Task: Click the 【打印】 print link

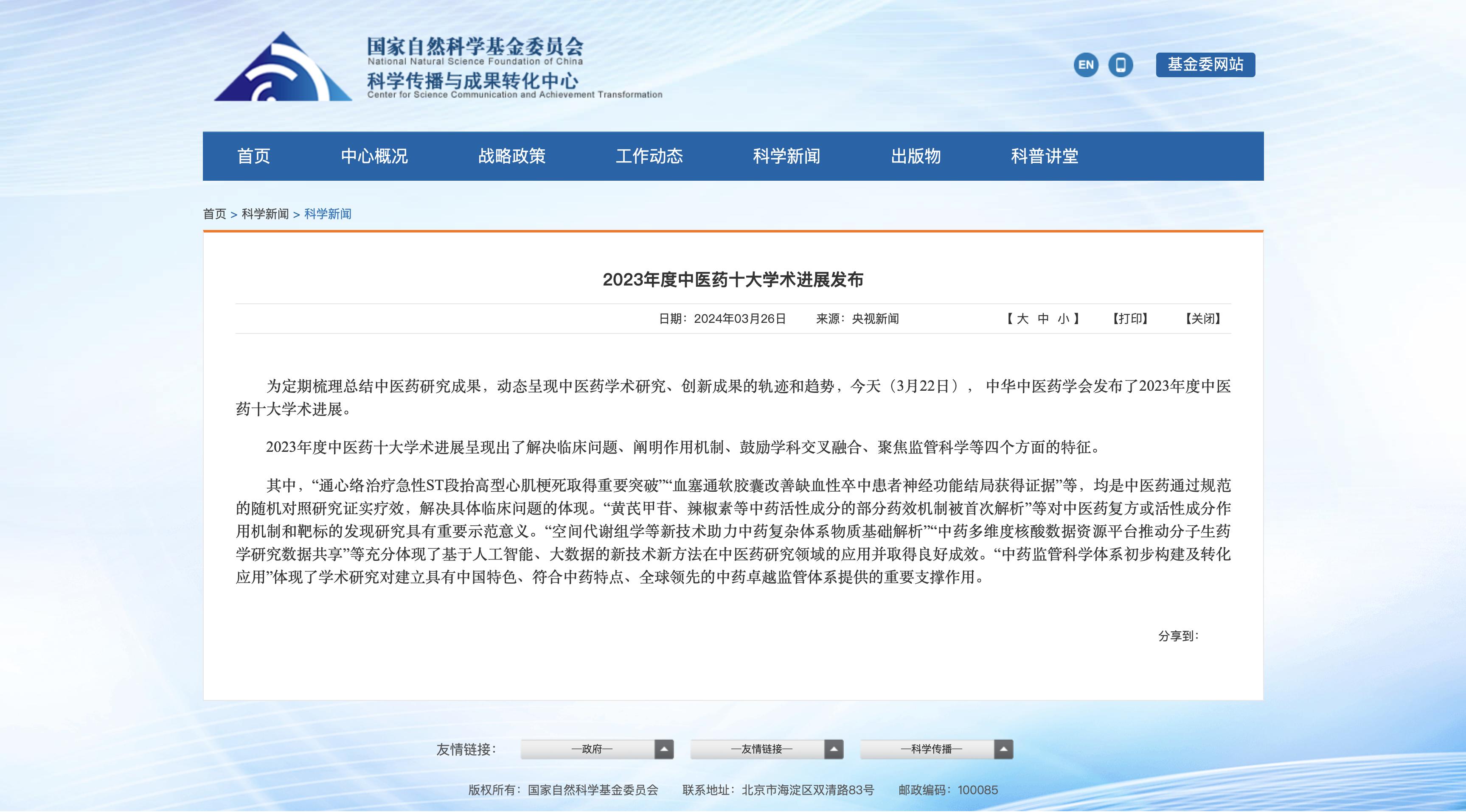Action: coord(1130,319)
